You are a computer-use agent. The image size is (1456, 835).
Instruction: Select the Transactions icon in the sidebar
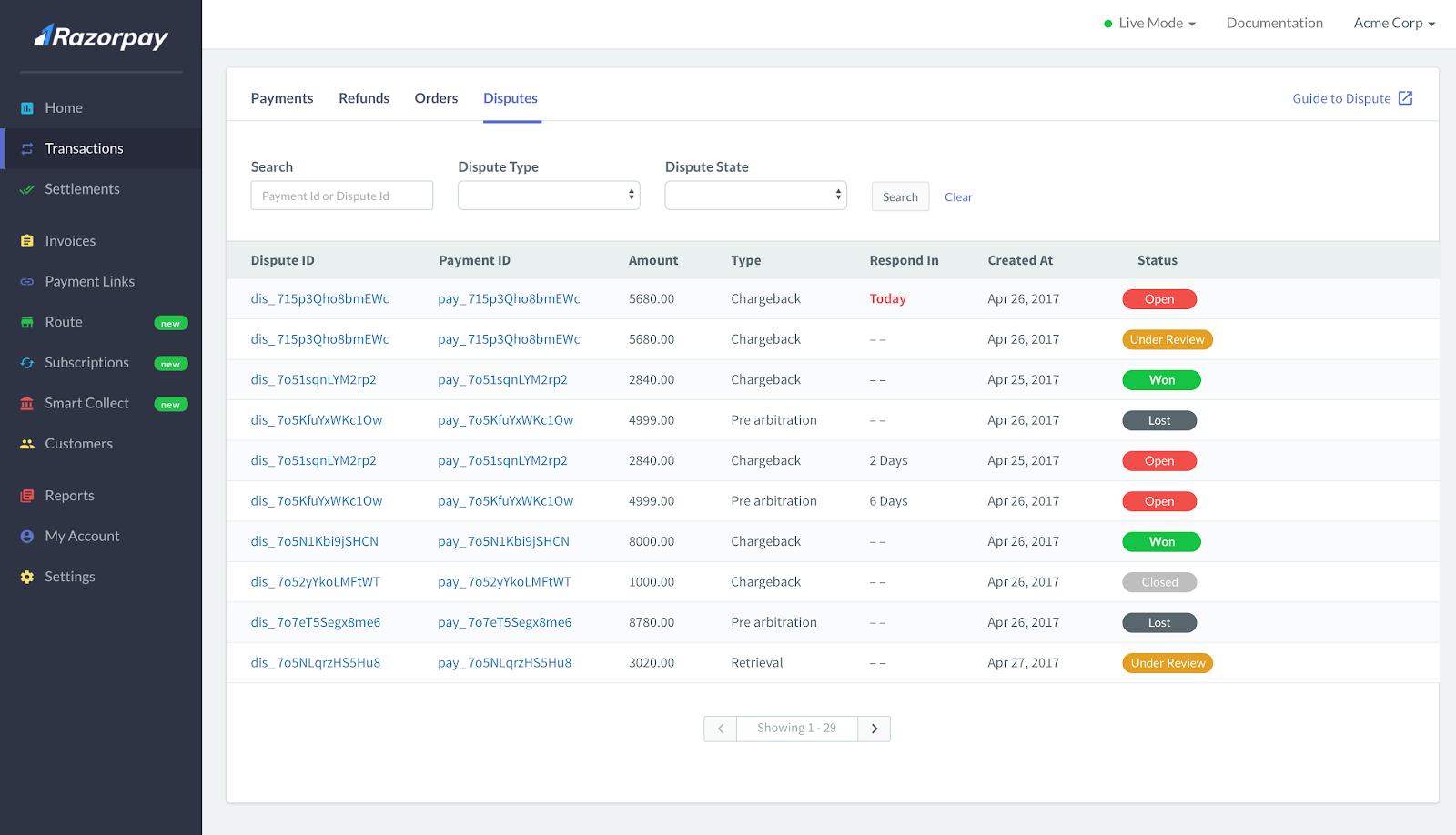pos(26,148)
